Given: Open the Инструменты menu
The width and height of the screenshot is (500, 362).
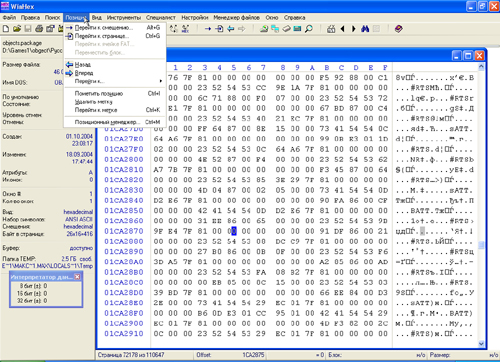Looking at the screenshot, I should pyautogui.click(x=124, y=17).
